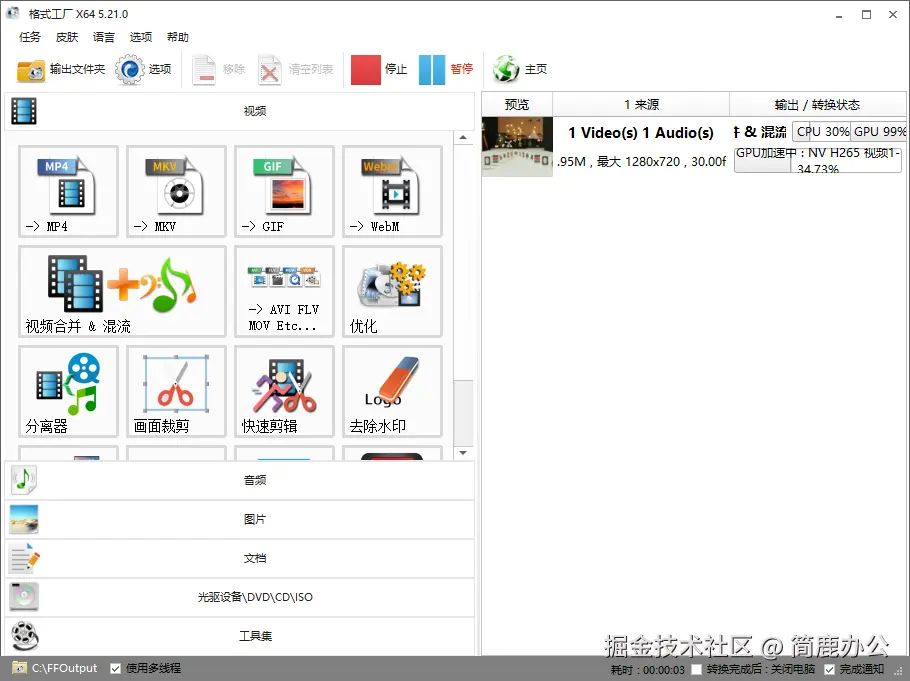Expand the 工具集 toolset section
This screenshot has height=681, width=910.
[x=253, y=636]
